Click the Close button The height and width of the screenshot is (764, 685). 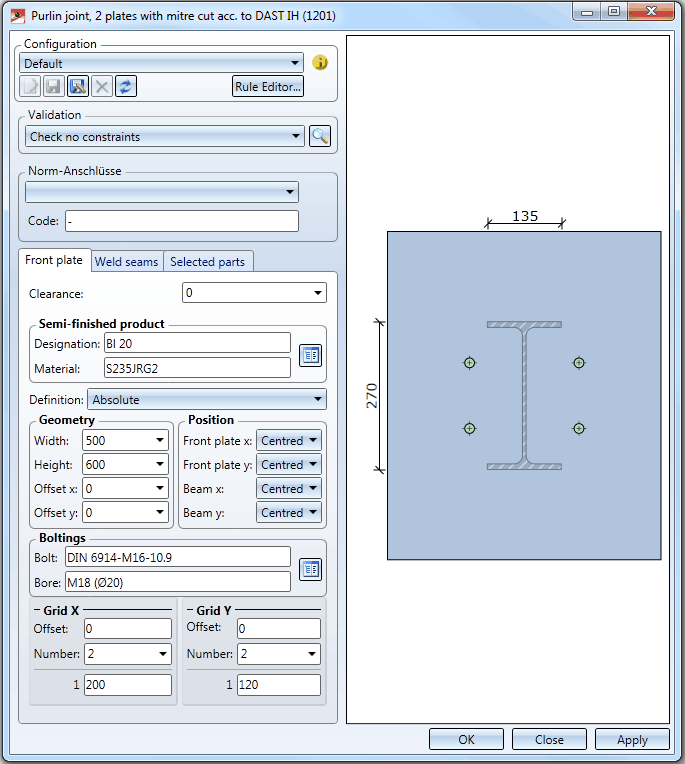pos(549,740)
